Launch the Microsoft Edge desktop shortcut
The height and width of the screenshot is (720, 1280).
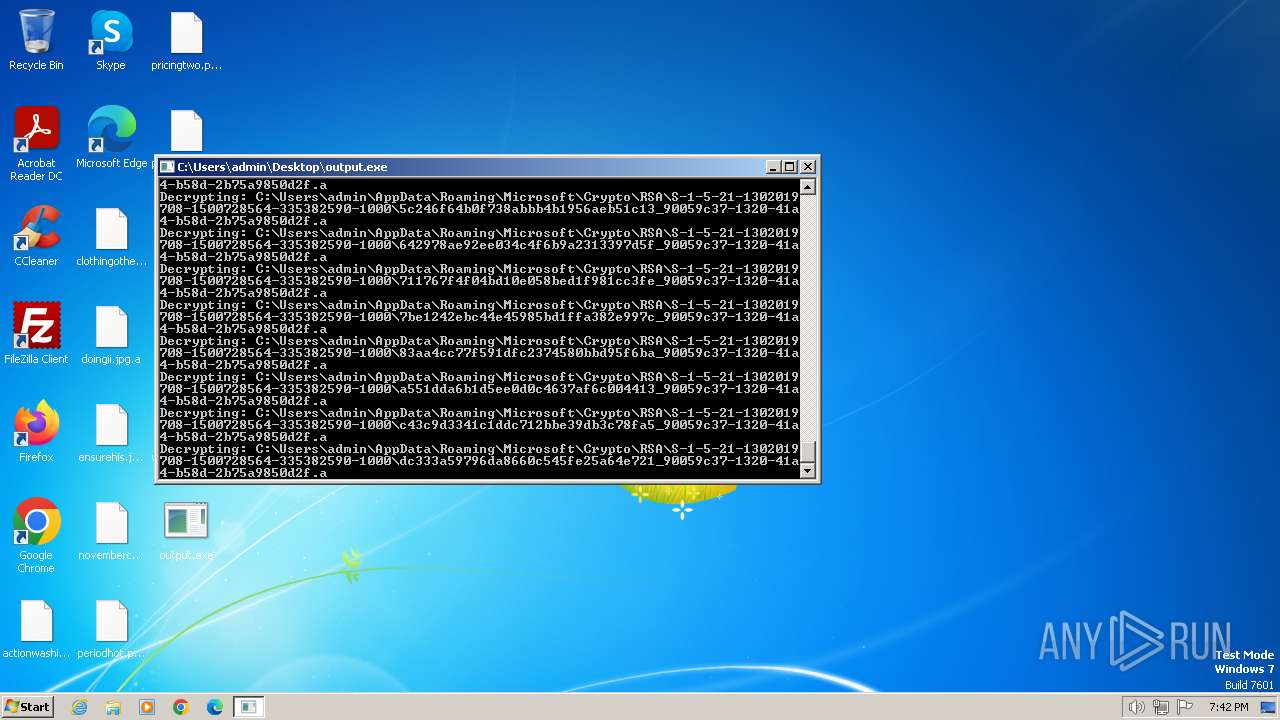(x=111, y=138)
